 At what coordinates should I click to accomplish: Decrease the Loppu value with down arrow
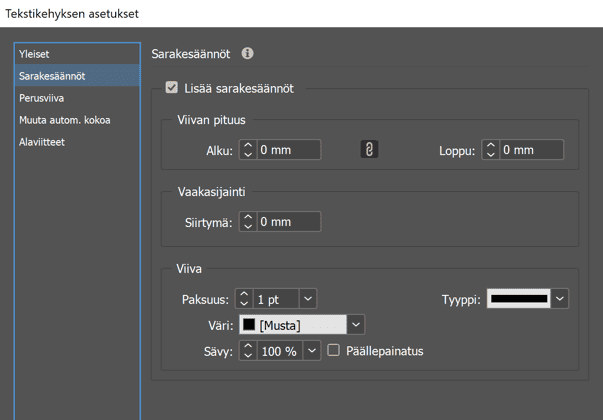491,154
